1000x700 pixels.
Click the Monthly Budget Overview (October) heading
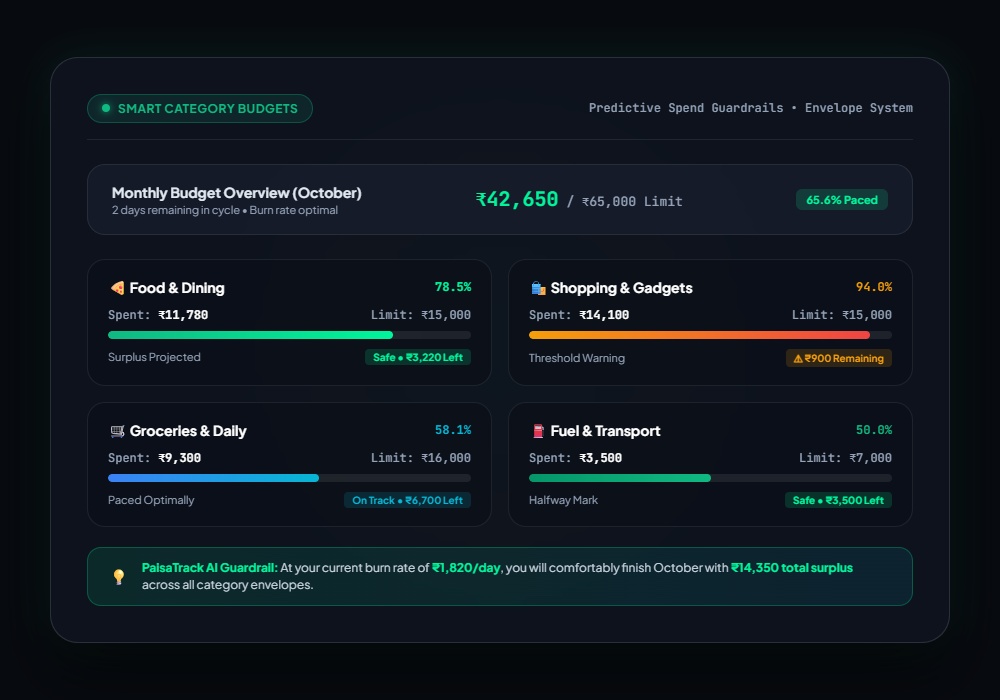point(237,193)
